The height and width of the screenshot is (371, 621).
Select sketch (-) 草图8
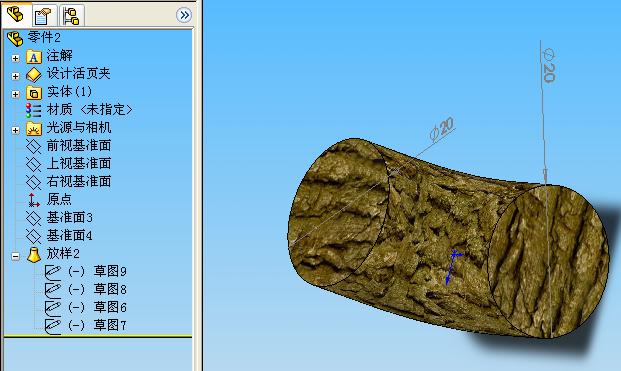coord(97,289)
